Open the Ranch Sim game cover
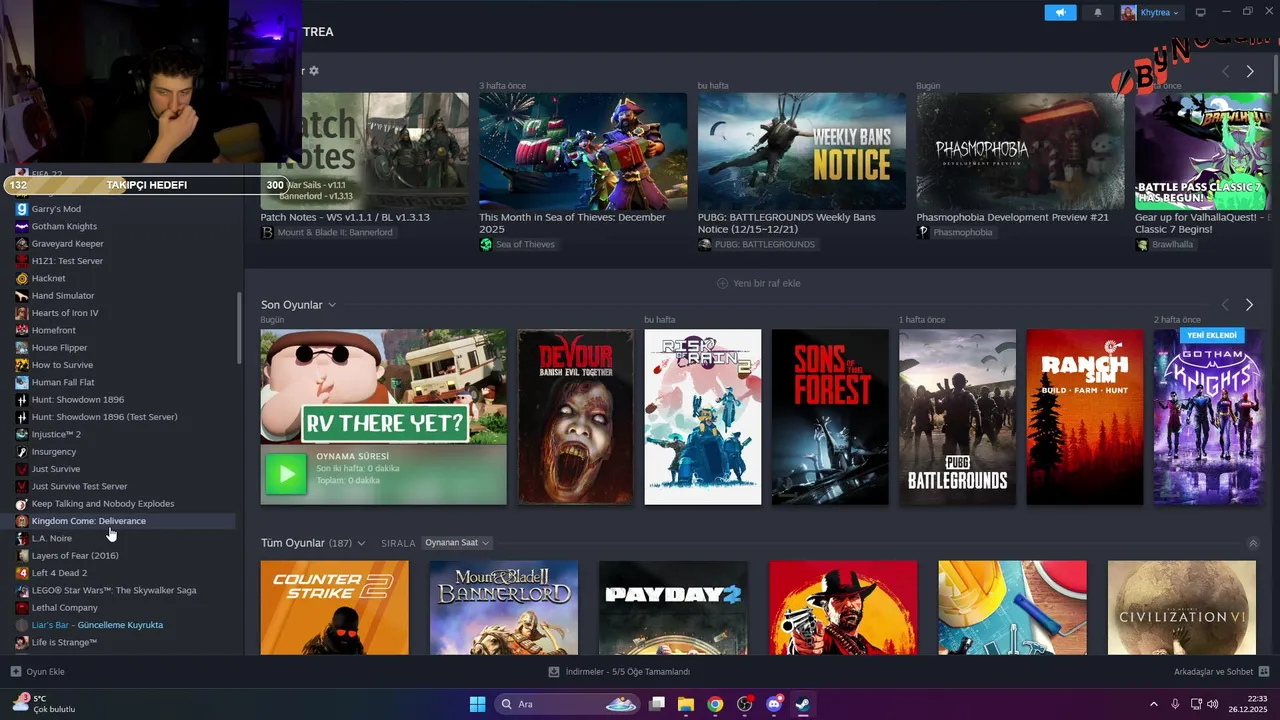The width and height of the screenshot is (1280, 720). point(1085,417)
